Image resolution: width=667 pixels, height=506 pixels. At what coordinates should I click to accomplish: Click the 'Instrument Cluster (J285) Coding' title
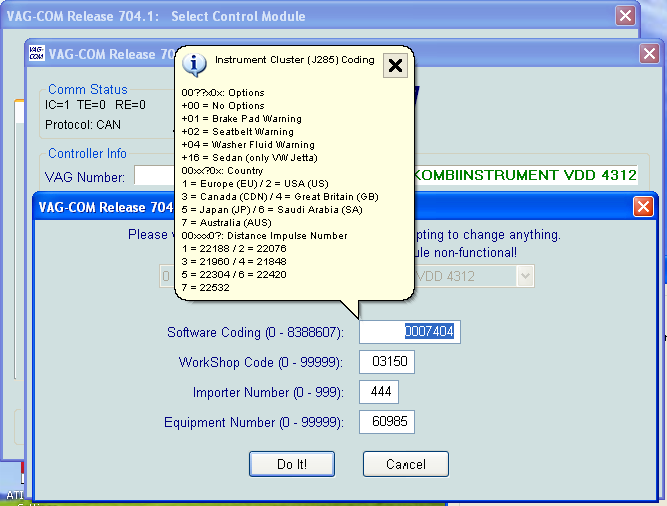[295, 60]
